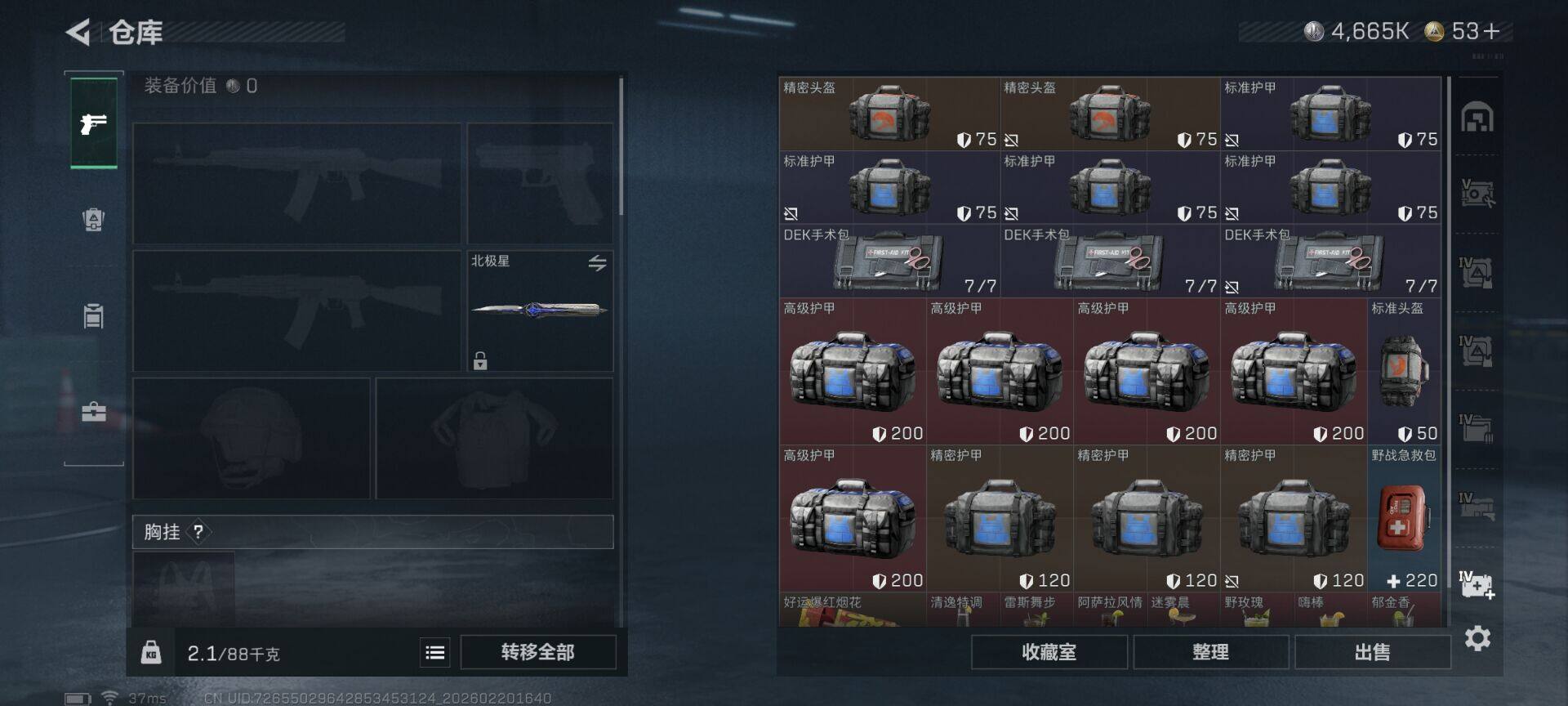Toggle the lock on 北极星 knife slot
Viewport: 1568px width, 706px height.
click(480, 360)
